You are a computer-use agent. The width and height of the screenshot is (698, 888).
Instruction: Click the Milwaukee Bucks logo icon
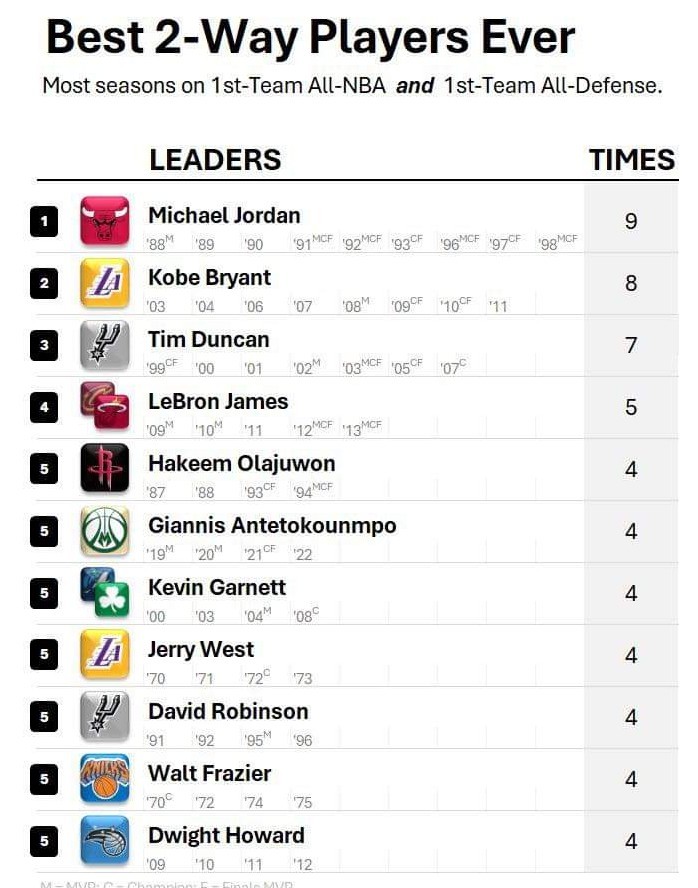click(x=105, y=531)
